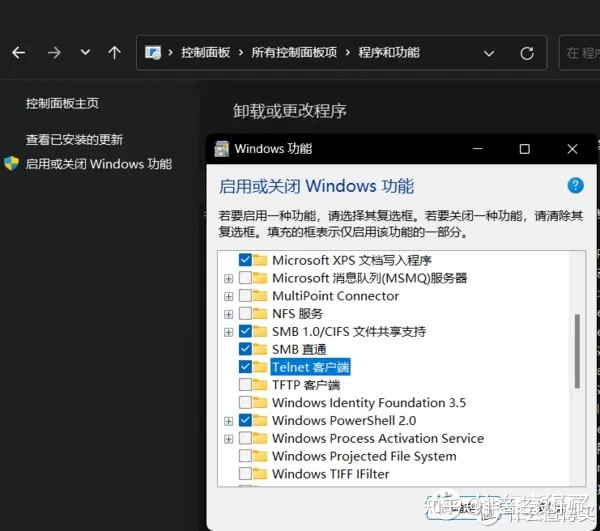Click the Windows Features dialog title icon
This screenshot has width=600, height=531.
tap(222, 149)
